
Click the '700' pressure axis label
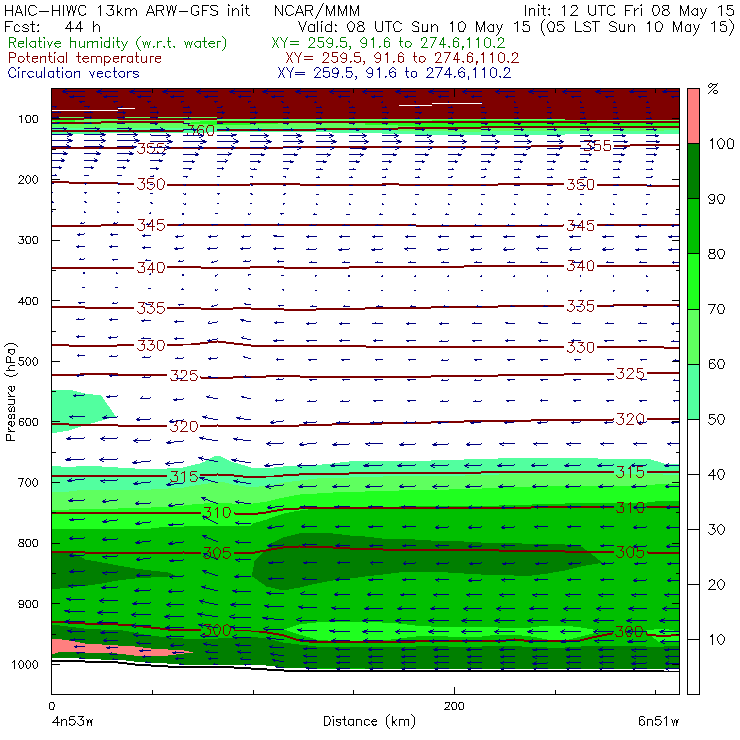tap(28, 483)
